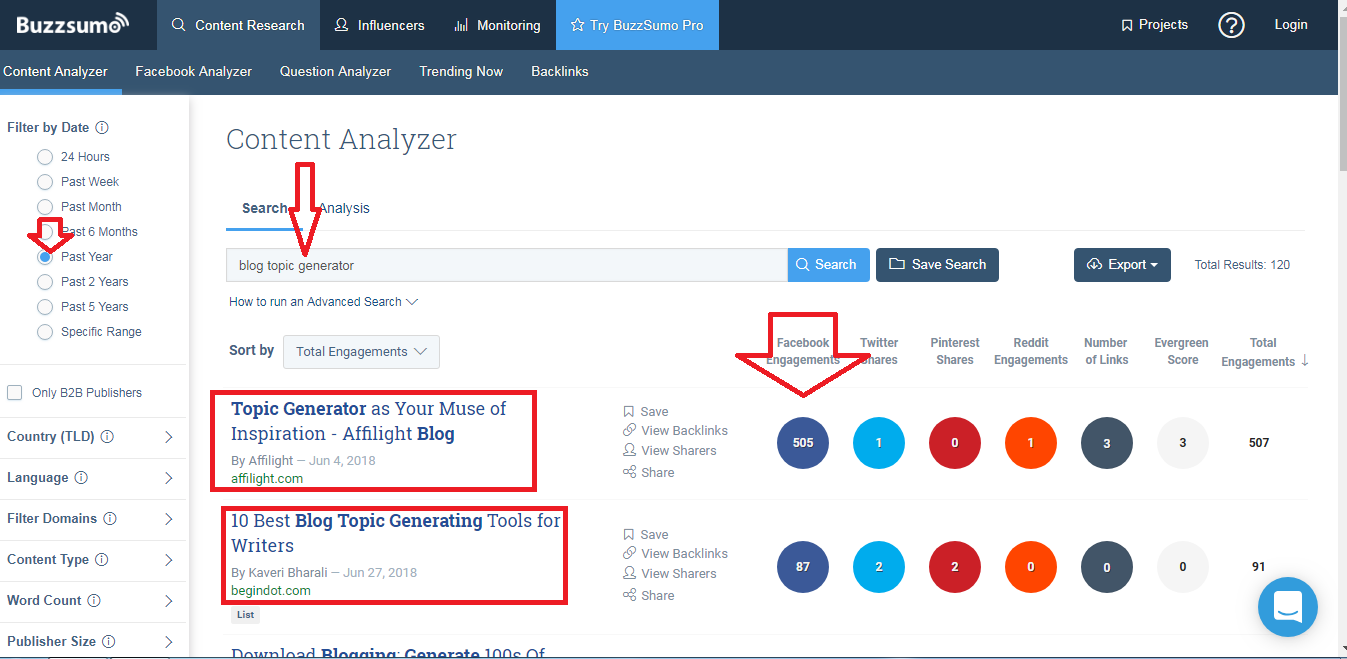
Task: Select the Past 2 Years filter
Action: point(45,282)
